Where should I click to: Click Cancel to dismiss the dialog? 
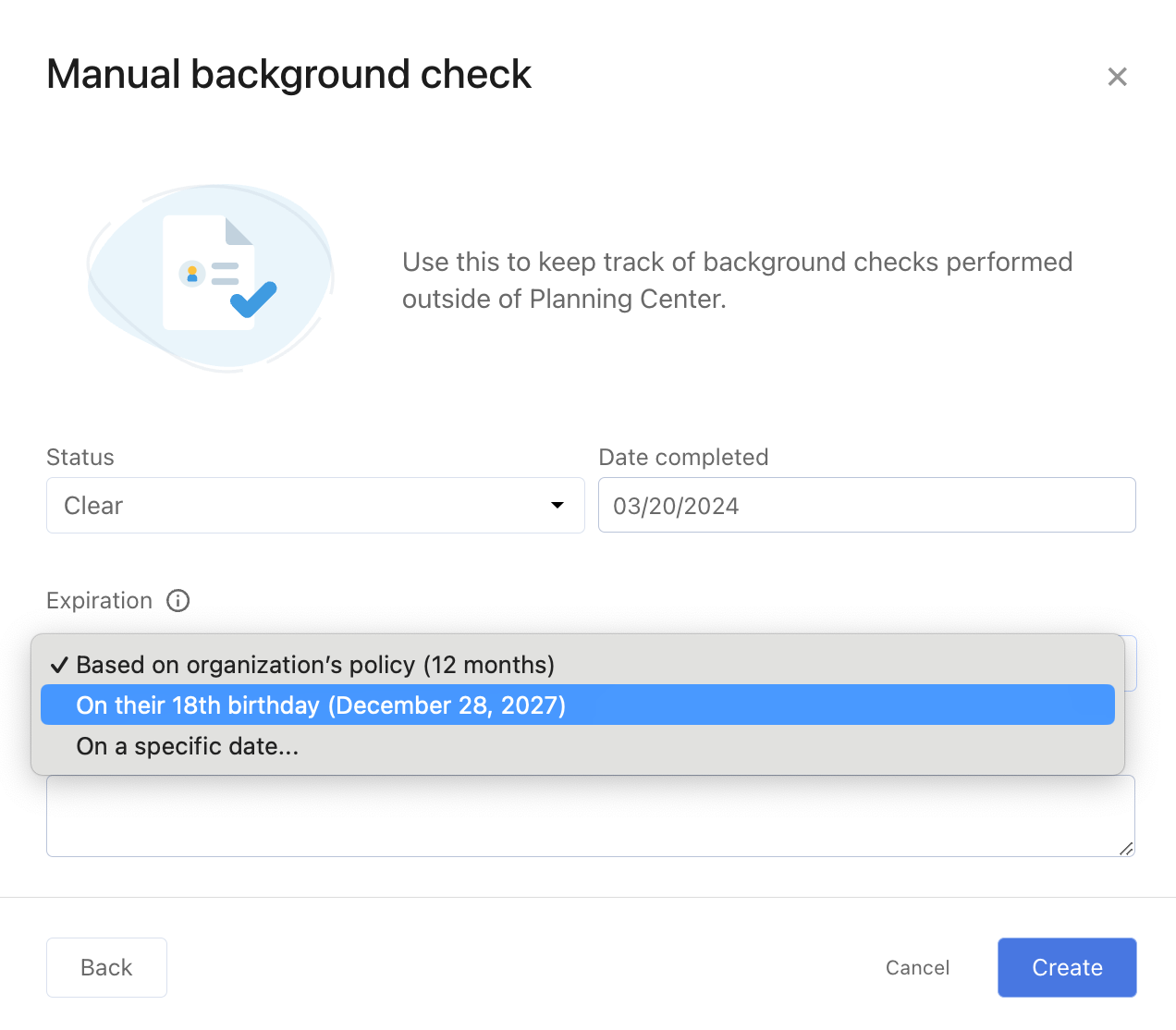(x=917, y=967)
